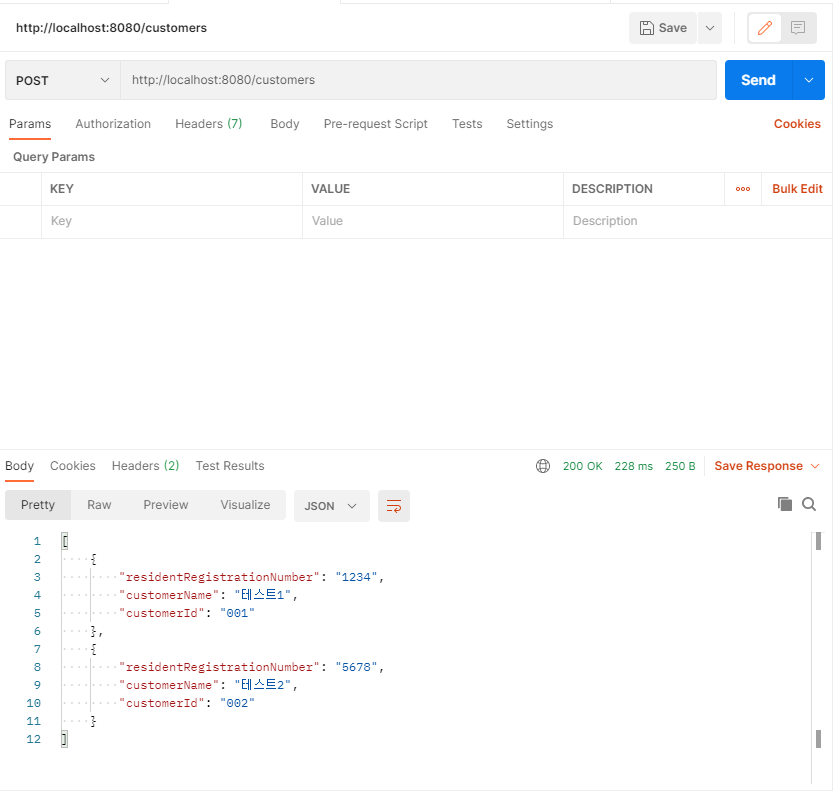
Task: Open the response Headers (2) tab
Action: [x=146, y=466]
